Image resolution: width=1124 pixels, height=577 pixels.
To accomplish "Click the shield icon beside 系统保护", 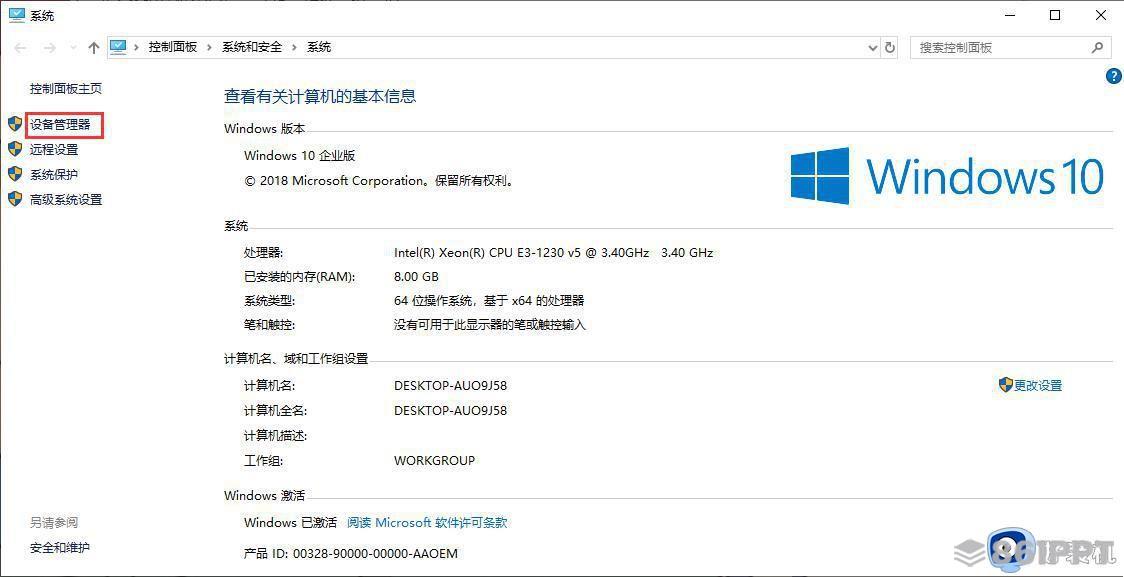I will (x=15, y=174).
